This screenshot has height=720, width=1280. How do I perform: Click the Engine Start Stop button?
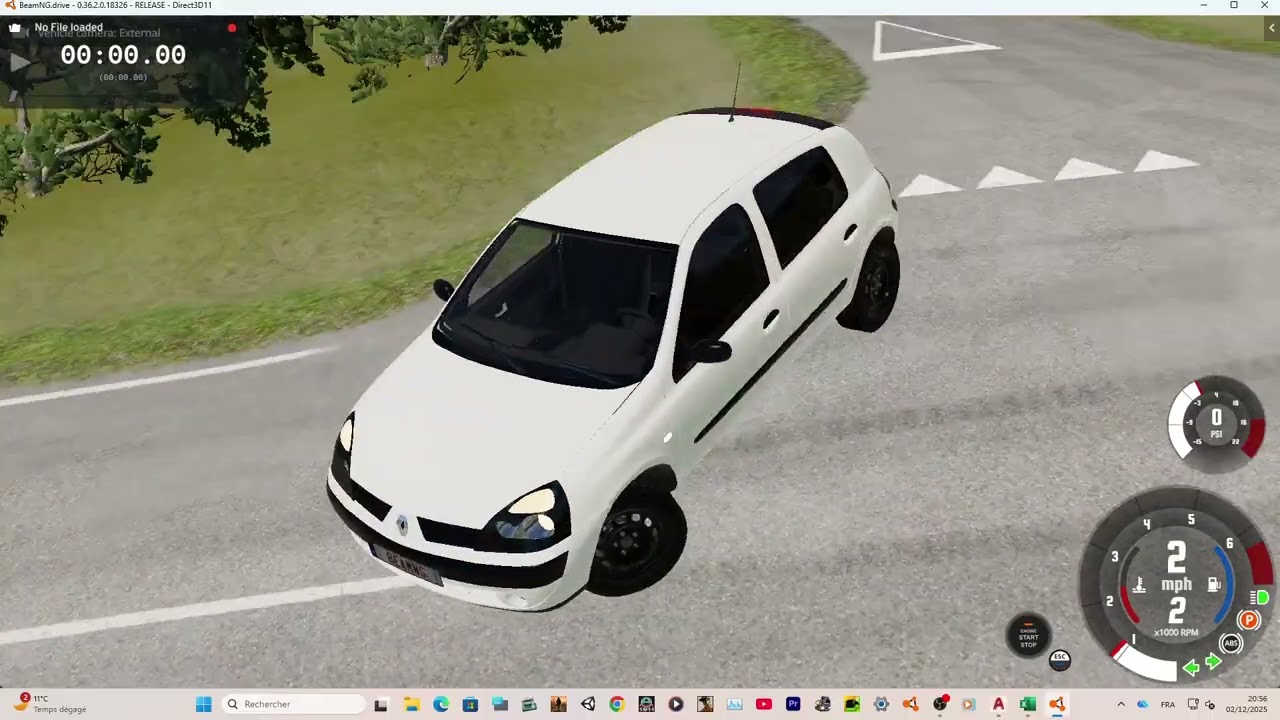point(1028,636)
